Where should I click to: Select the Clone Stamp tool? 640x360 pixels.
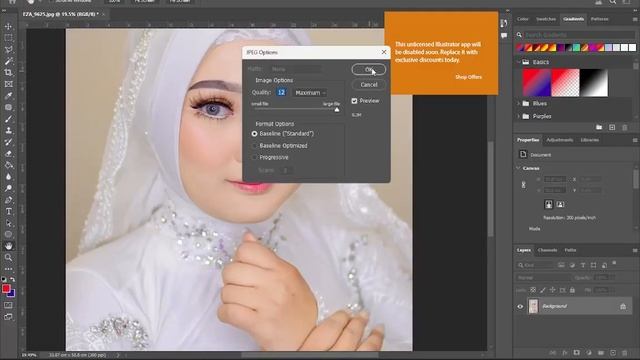click(8, 131)
